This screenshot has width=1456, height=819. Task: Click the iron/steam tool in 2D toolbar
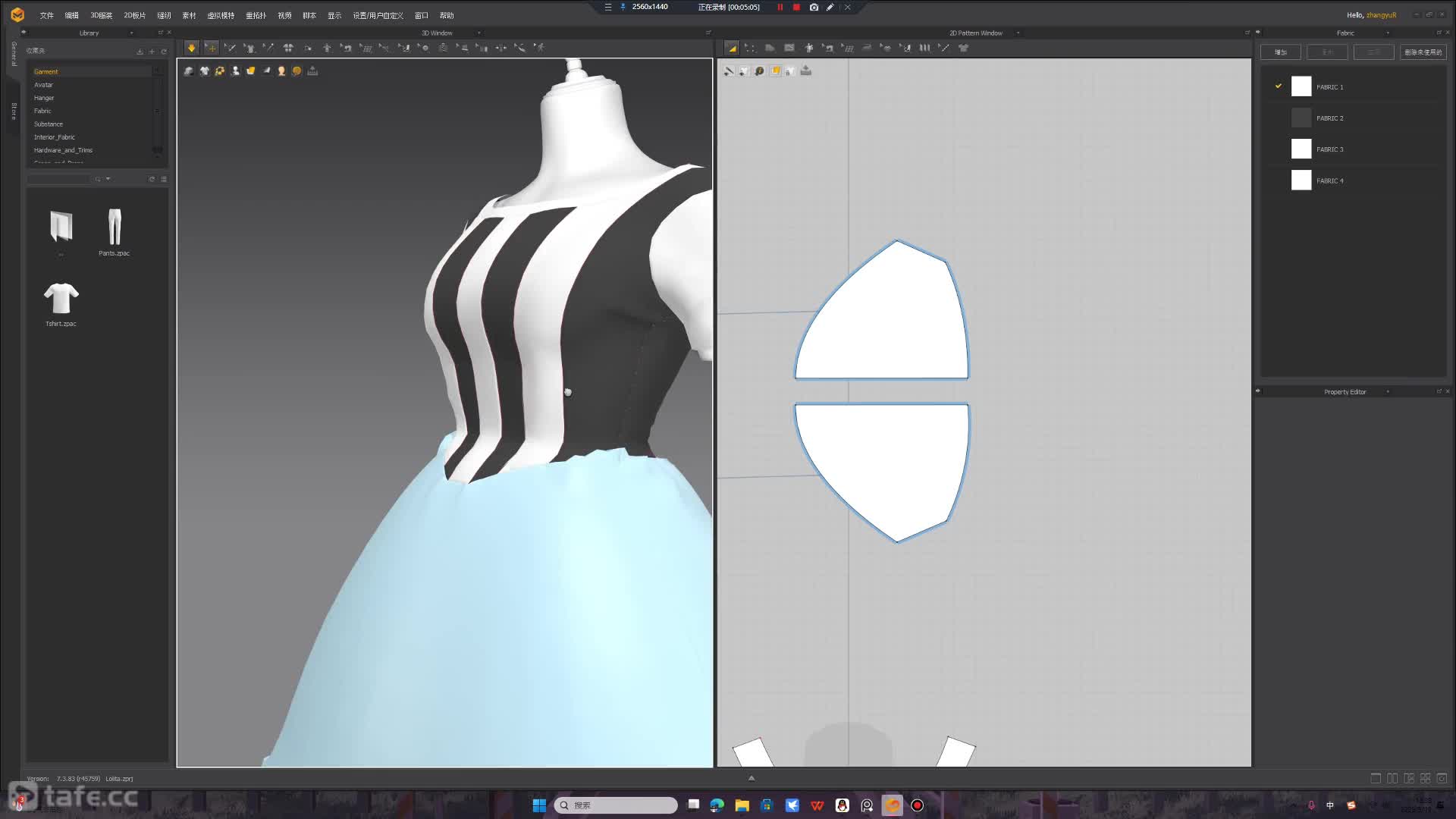pyautogui.click(x=867, y=48)
